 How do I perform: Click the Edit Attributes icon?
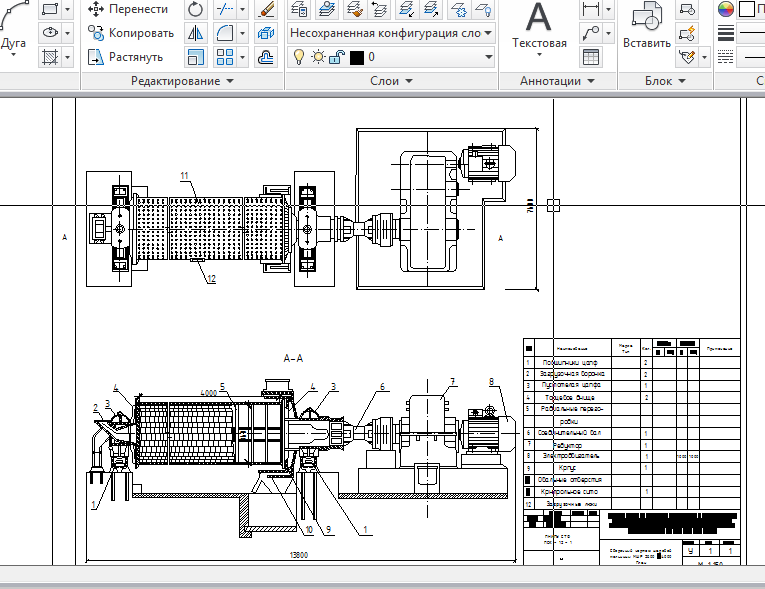tap(687, 57)
